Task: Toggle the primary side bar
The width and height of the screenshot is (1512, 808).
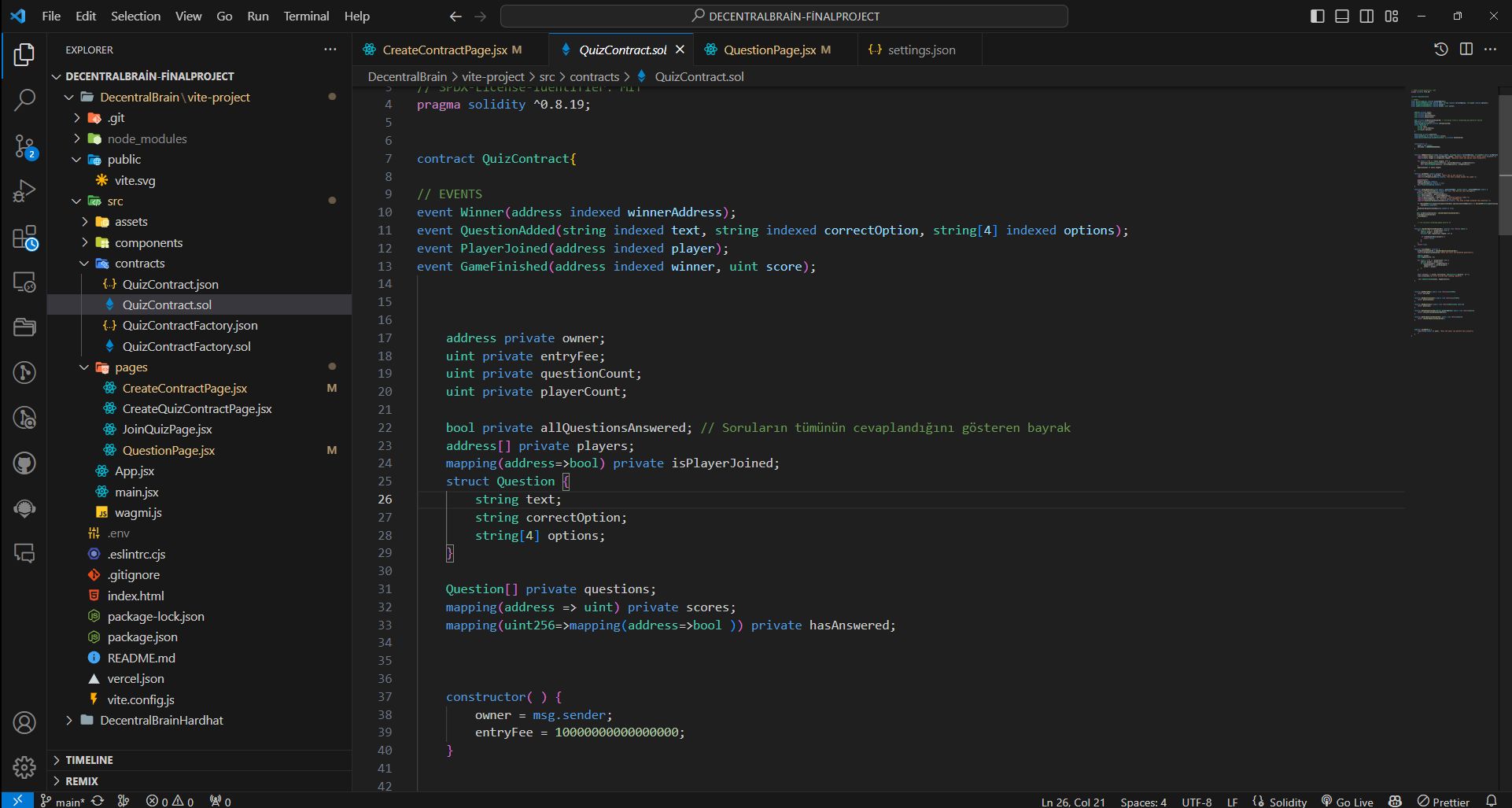Action: pos(1318,16)
